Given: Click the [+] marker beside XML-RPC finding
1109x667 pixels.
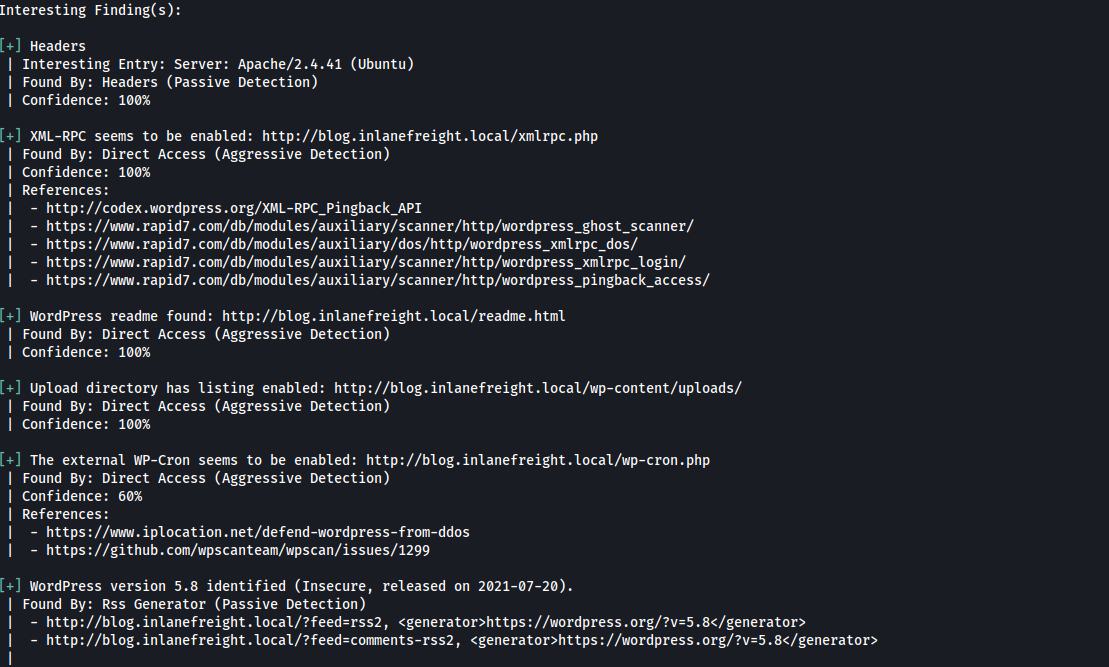Looking at the screenshot, I should (11, 136).
